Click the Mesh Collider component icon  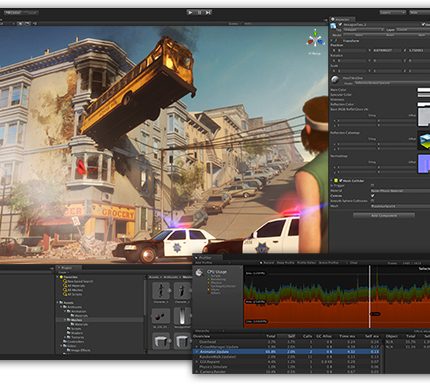[336, 181]
